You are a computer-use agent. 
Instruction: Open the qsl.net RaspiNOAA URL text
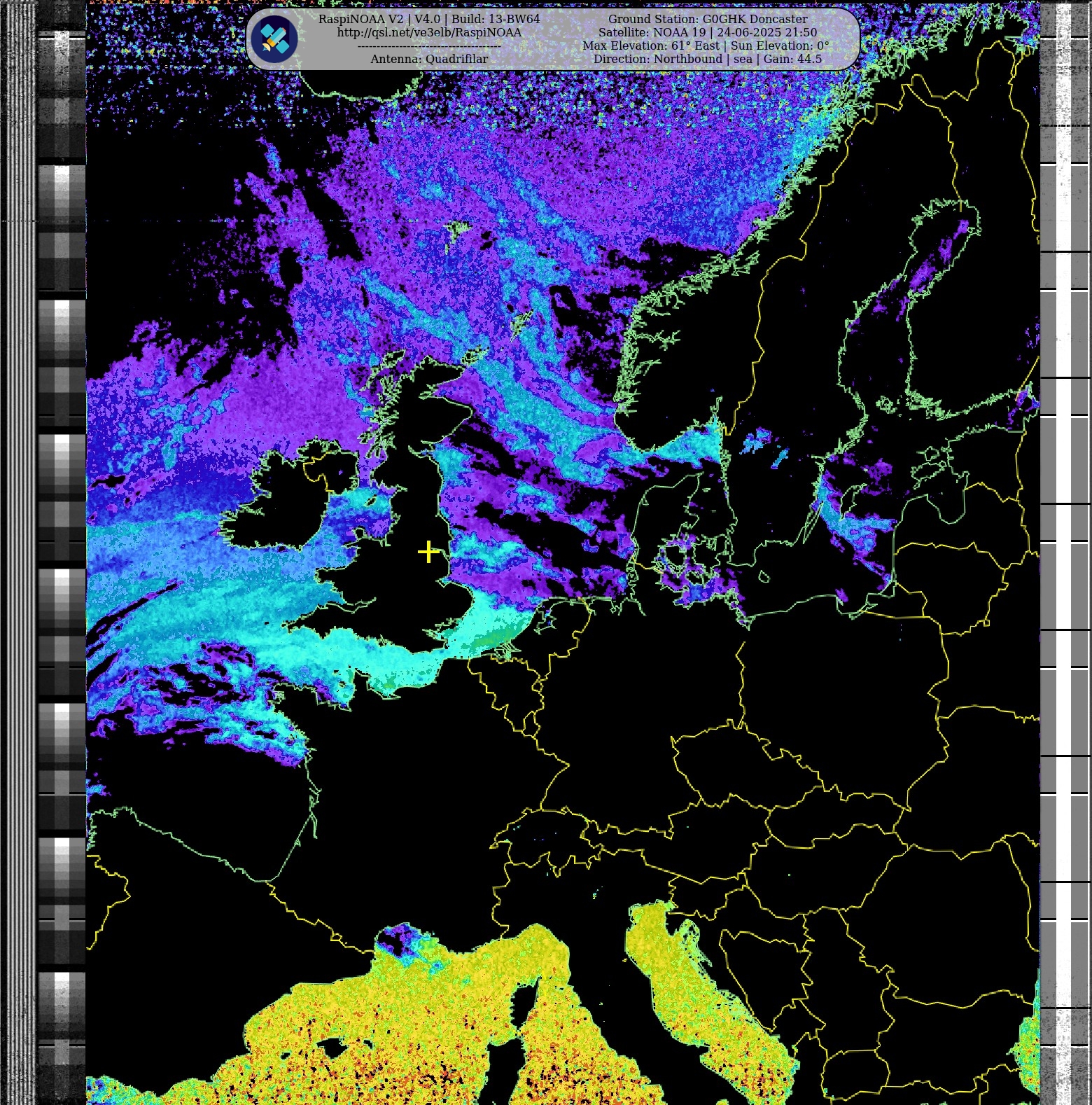(429, 32)
